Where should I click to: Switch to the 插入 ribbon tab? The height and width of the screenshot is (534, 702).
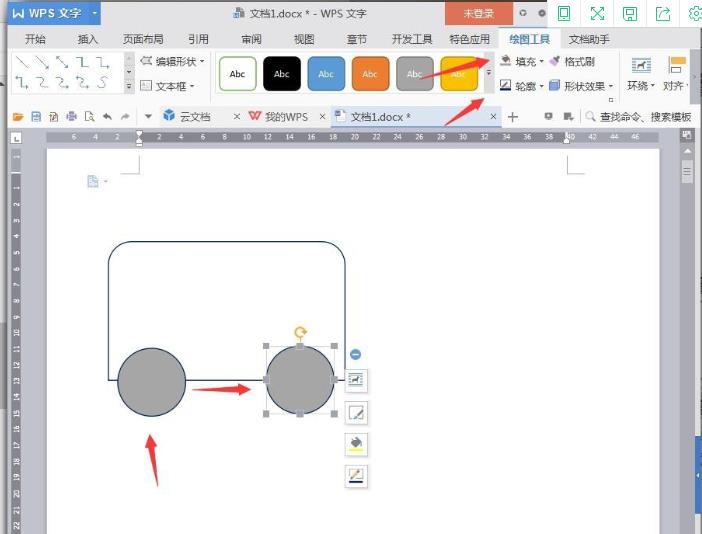87,39
